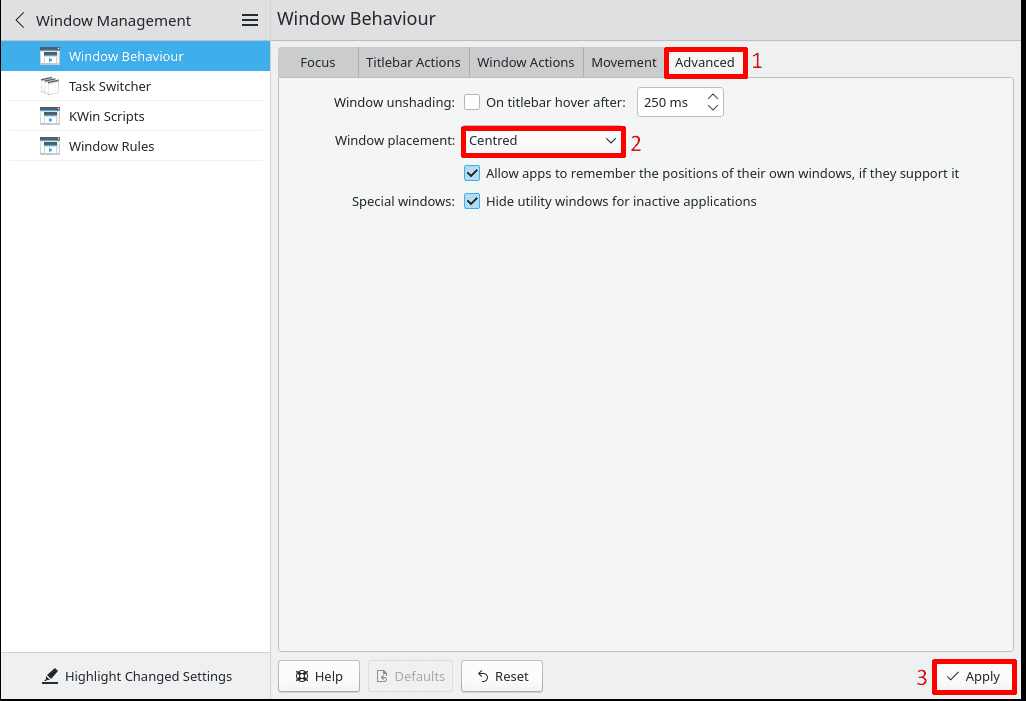
Task: Click Highlight Changed Settings
Action: tap(136, 676)
